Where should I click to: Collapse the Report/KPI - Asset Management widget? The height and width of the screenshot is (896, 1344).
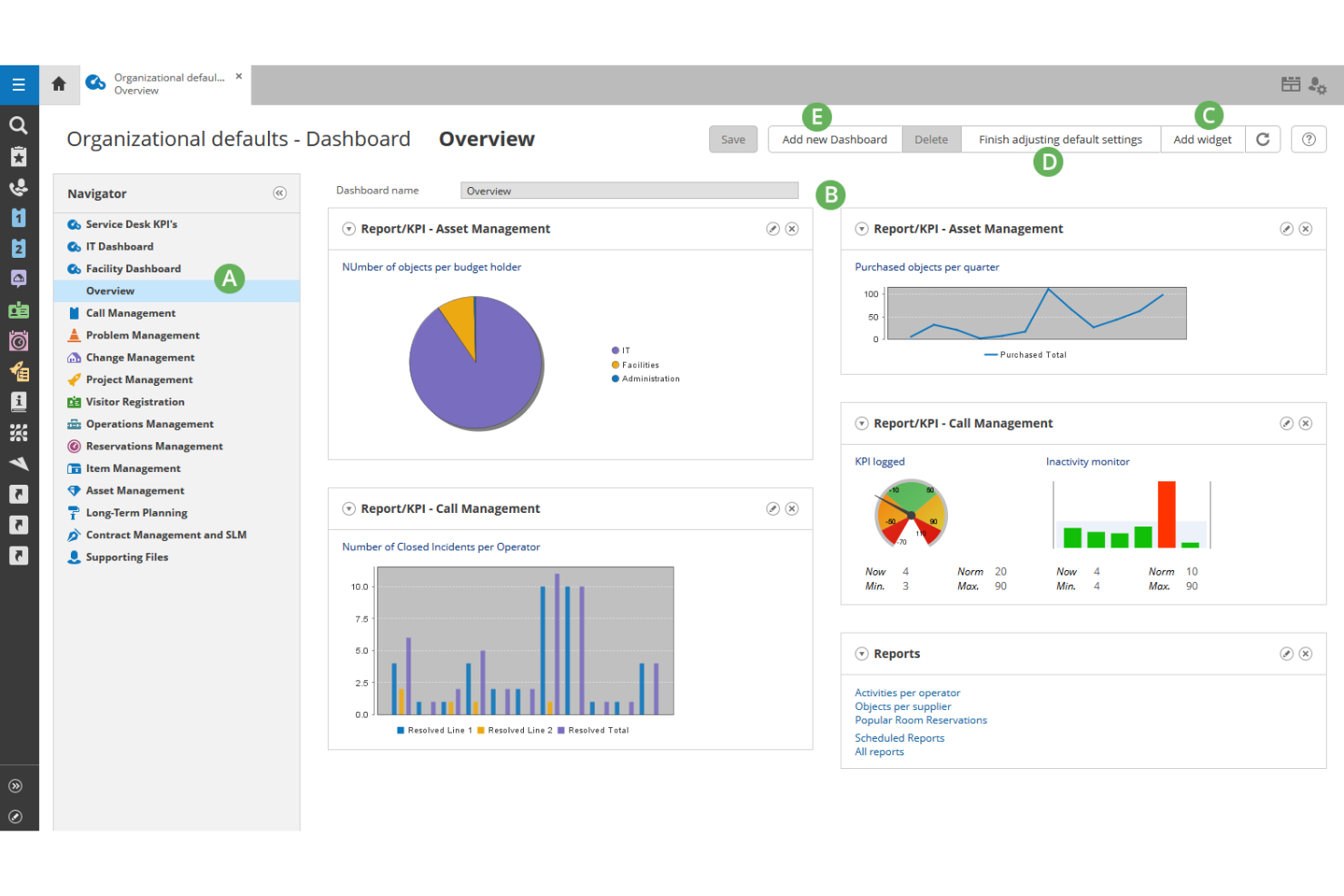349,229
